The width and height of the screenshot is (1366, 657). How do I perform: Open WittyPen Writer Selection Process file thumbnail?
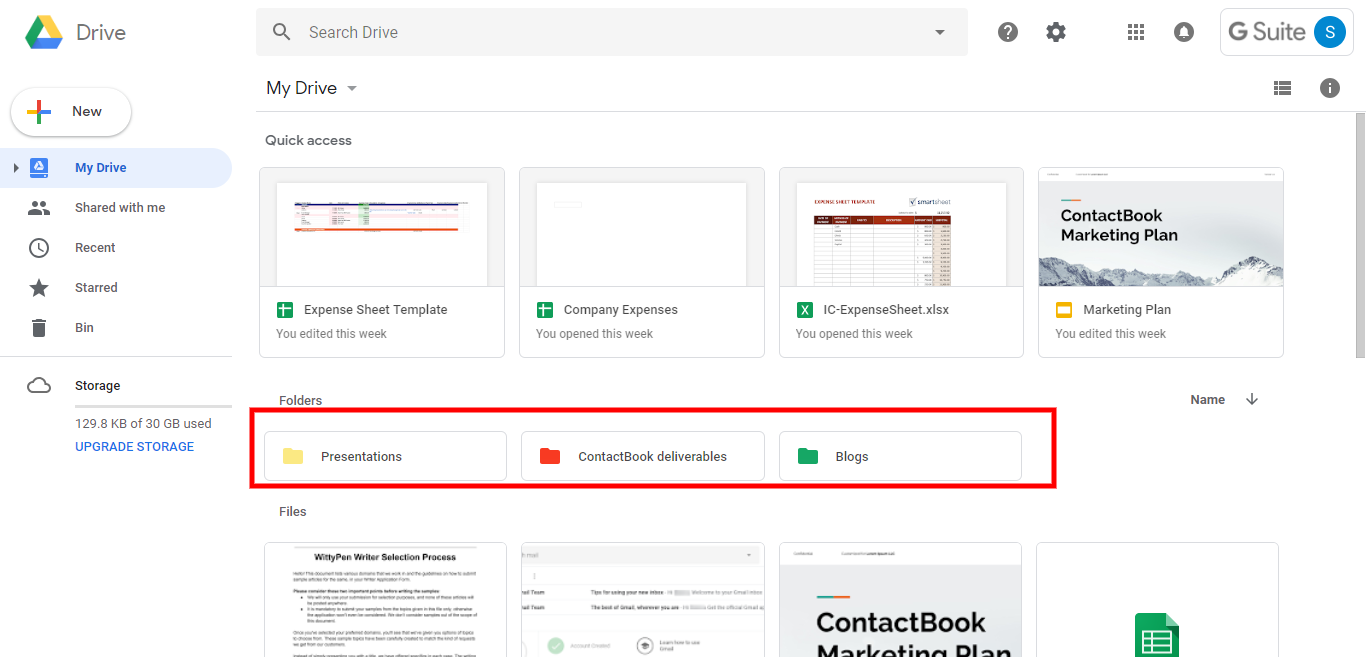(385, 600)
